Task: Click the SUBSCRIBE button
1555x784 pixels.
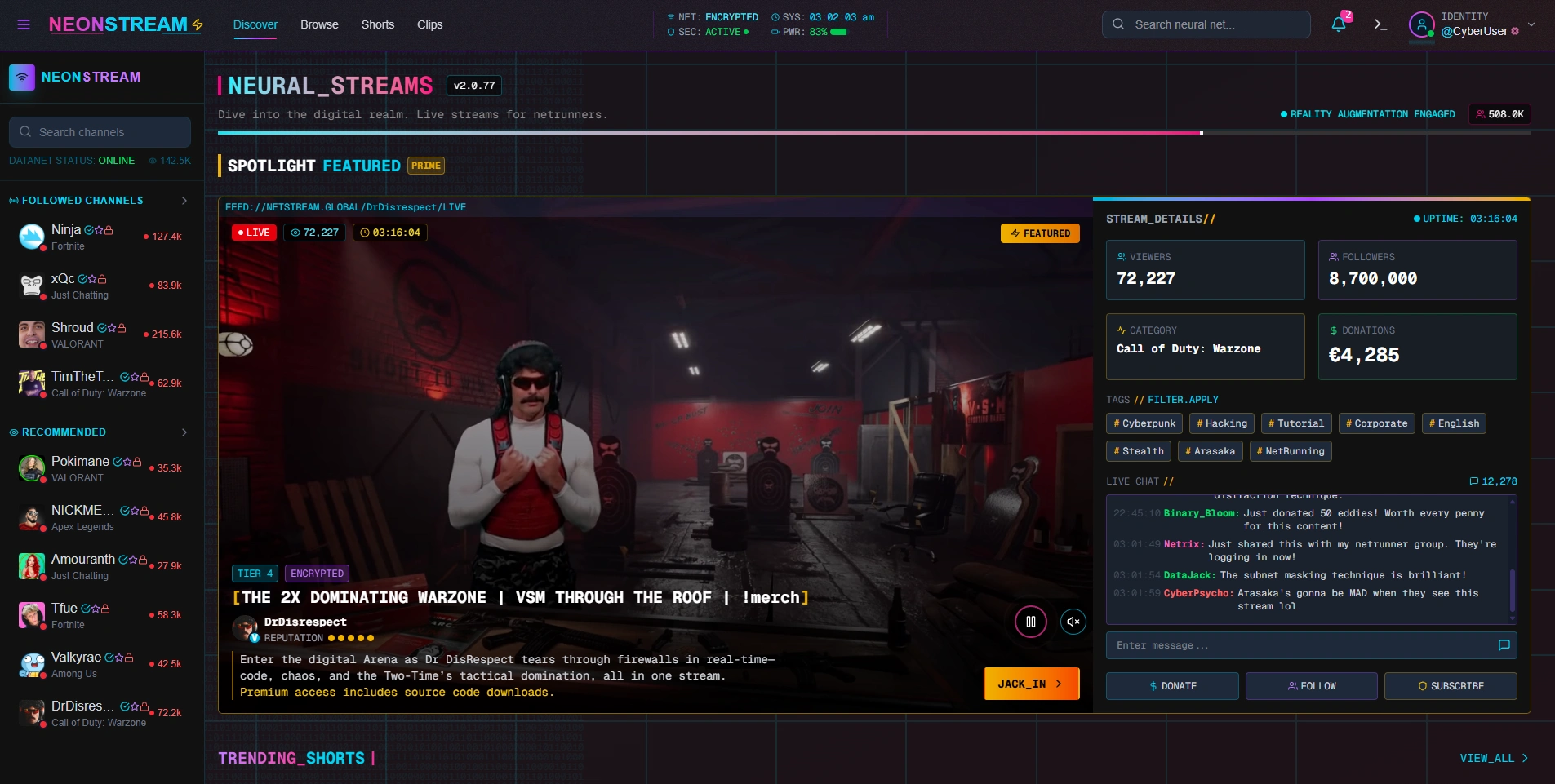Action: [x=1451, y=686]
